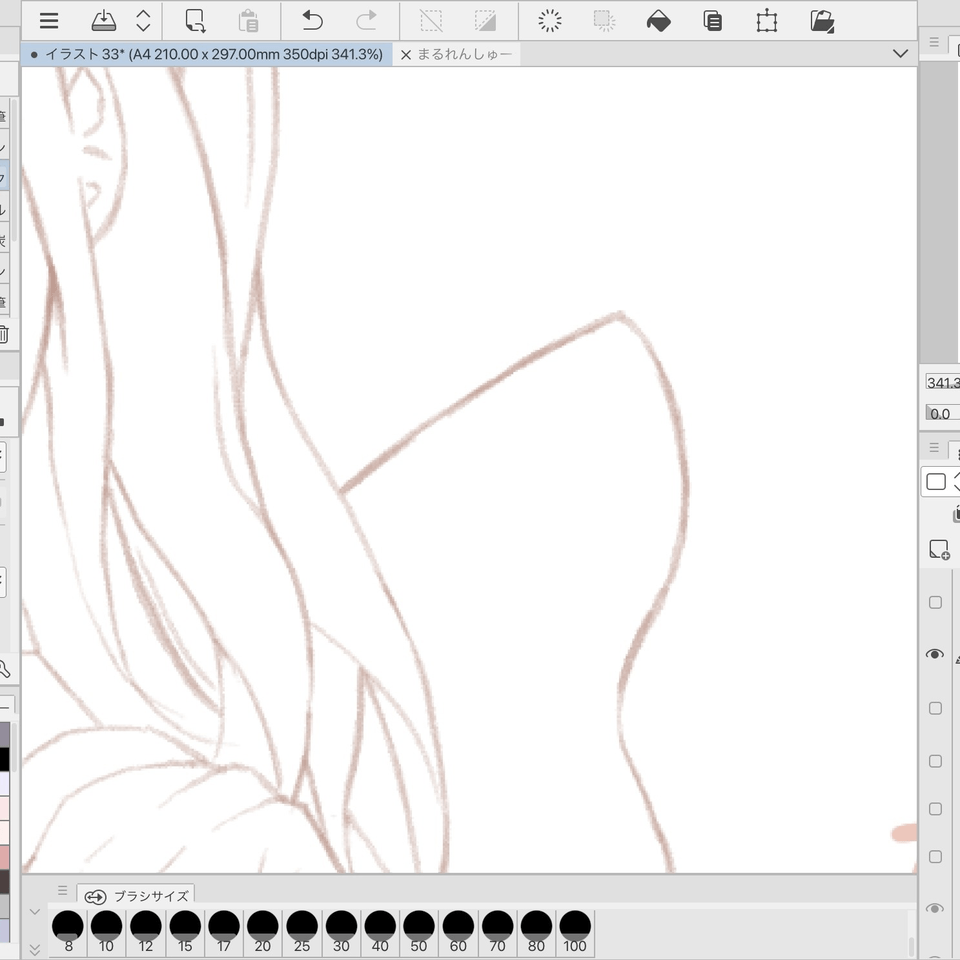Save the canvas with the save icon

coord(103,21)
